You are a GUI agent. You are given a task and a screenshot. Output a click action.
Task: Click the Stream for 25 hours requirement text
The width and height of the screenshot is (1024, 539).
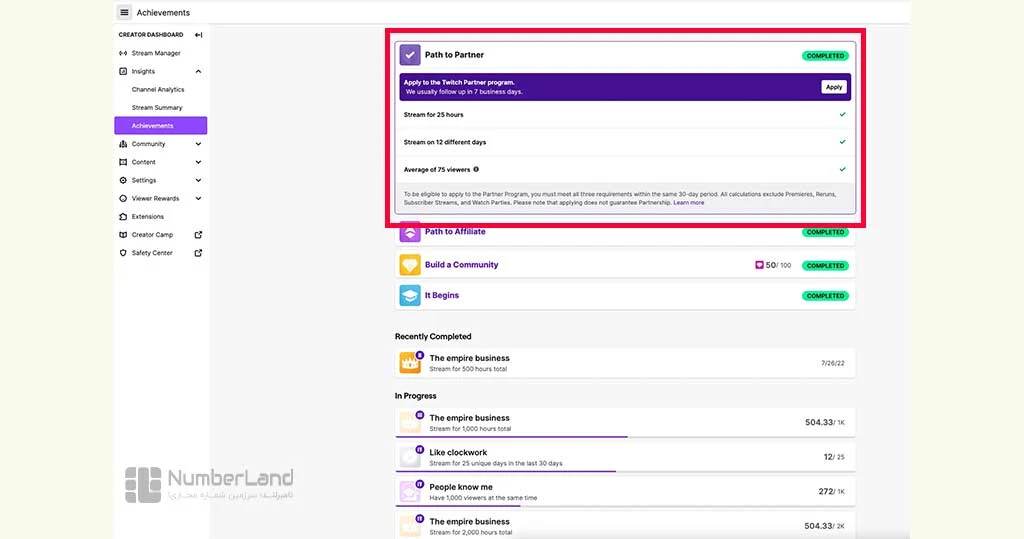coord(434,114)
